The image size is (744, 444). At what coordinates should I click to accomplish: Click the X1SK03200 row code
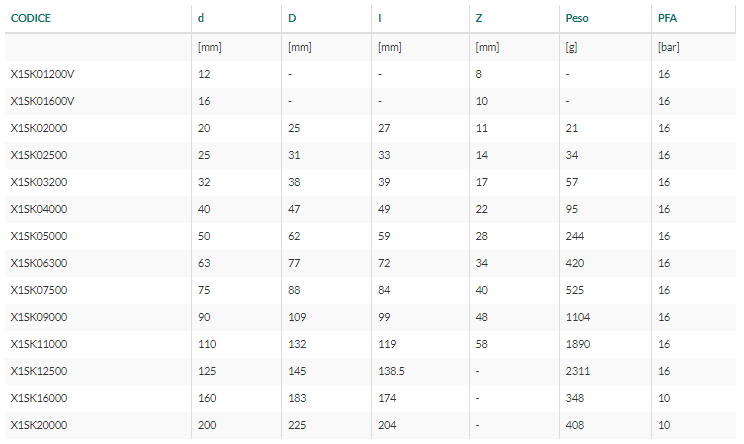39,182
